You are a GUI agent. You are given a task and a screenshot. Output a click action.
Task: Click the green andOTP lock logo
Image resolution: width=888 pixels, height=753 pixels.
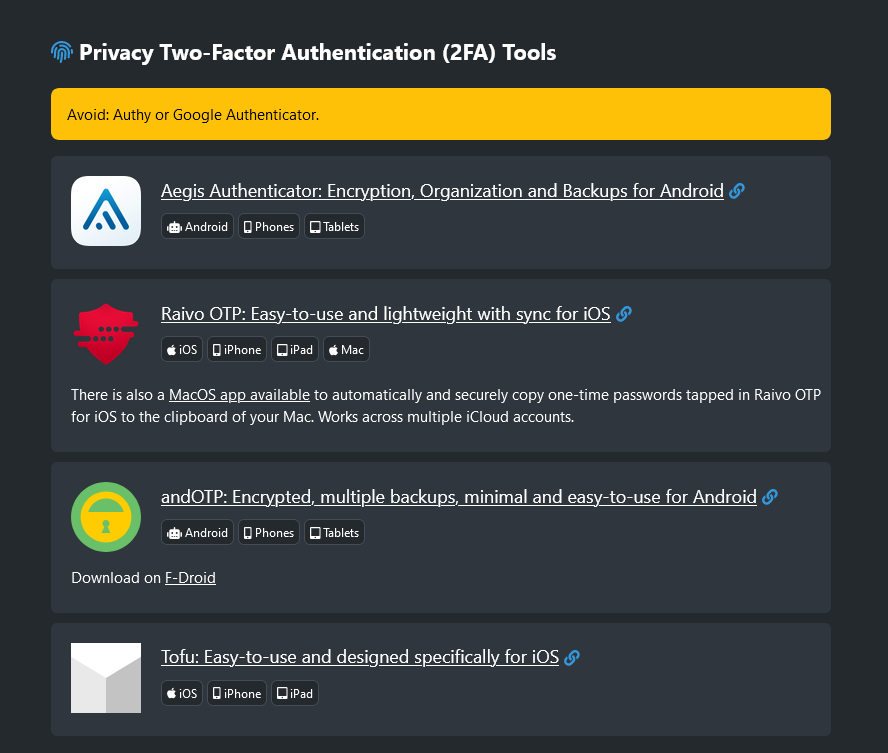(x=106, y=517)
